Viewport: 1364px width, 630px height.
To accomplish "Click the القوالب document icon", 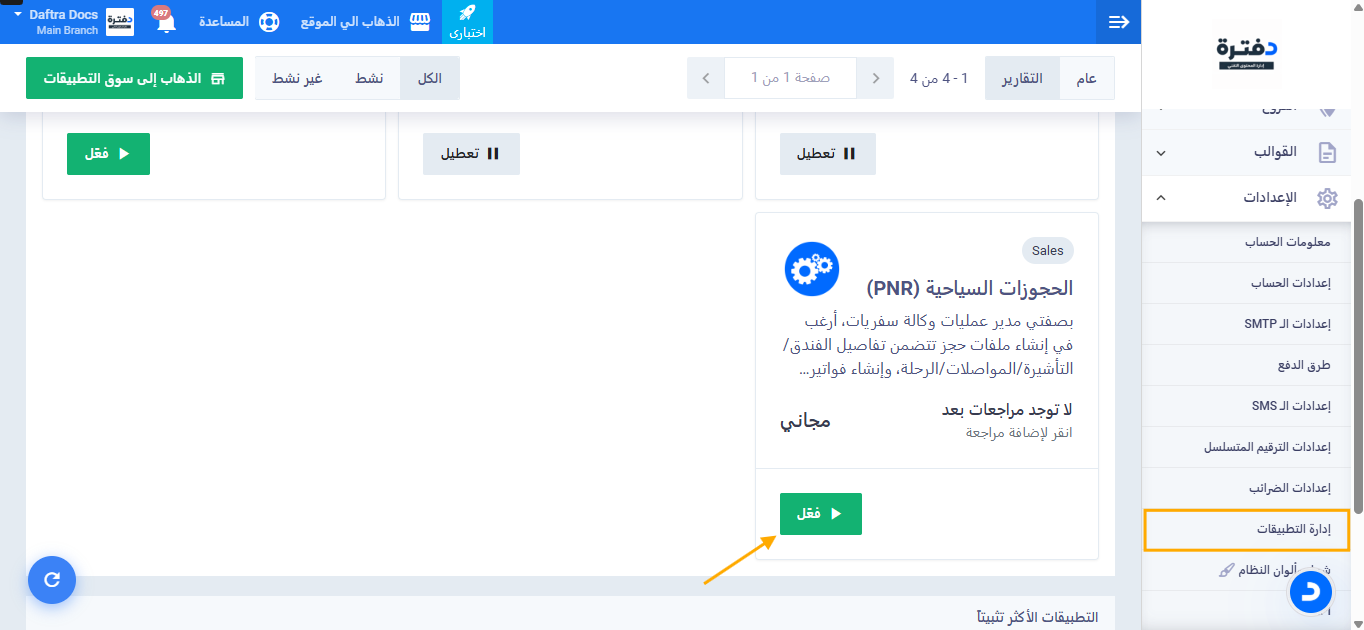I will pos(1327,153).
